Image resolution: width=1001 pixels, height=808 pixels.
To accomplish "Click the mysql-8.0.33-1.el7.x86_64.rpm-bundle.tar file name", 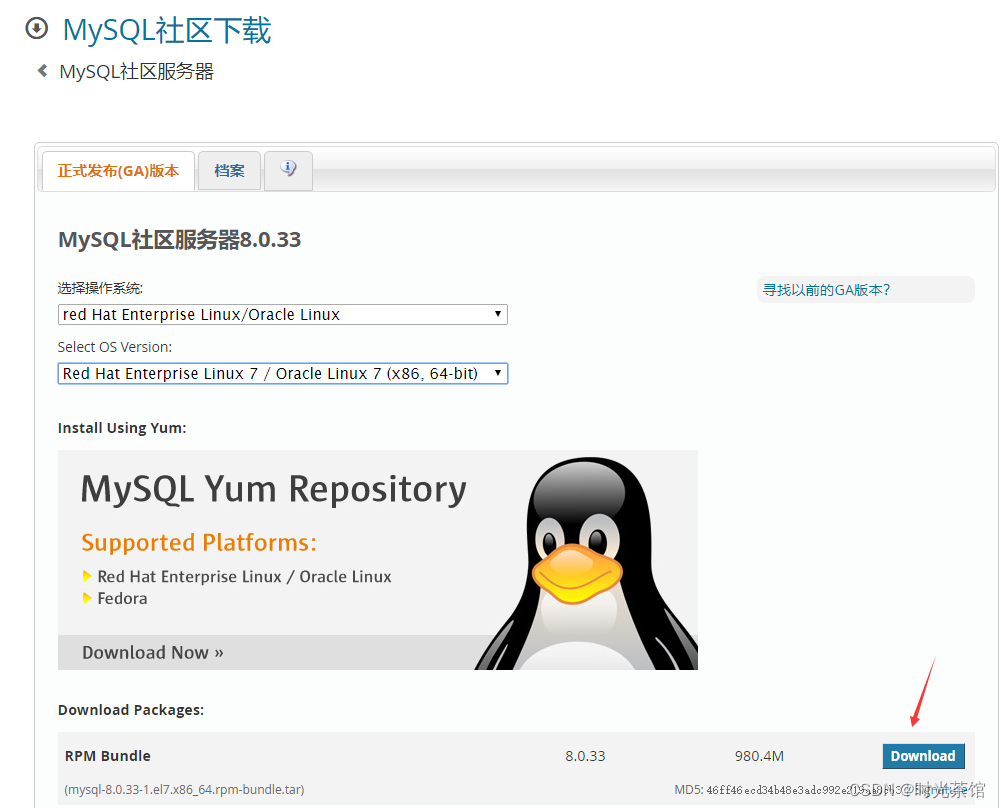I will pos(184,789).
